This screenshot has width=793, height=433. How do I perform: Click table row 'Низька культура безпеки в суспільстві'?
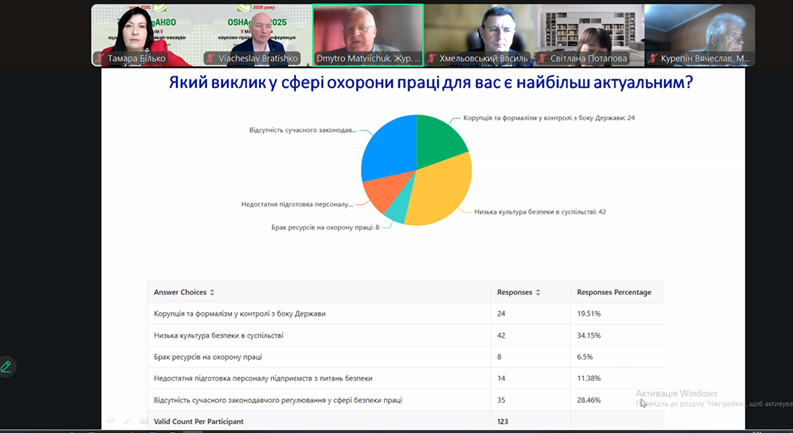click(406, 335)
